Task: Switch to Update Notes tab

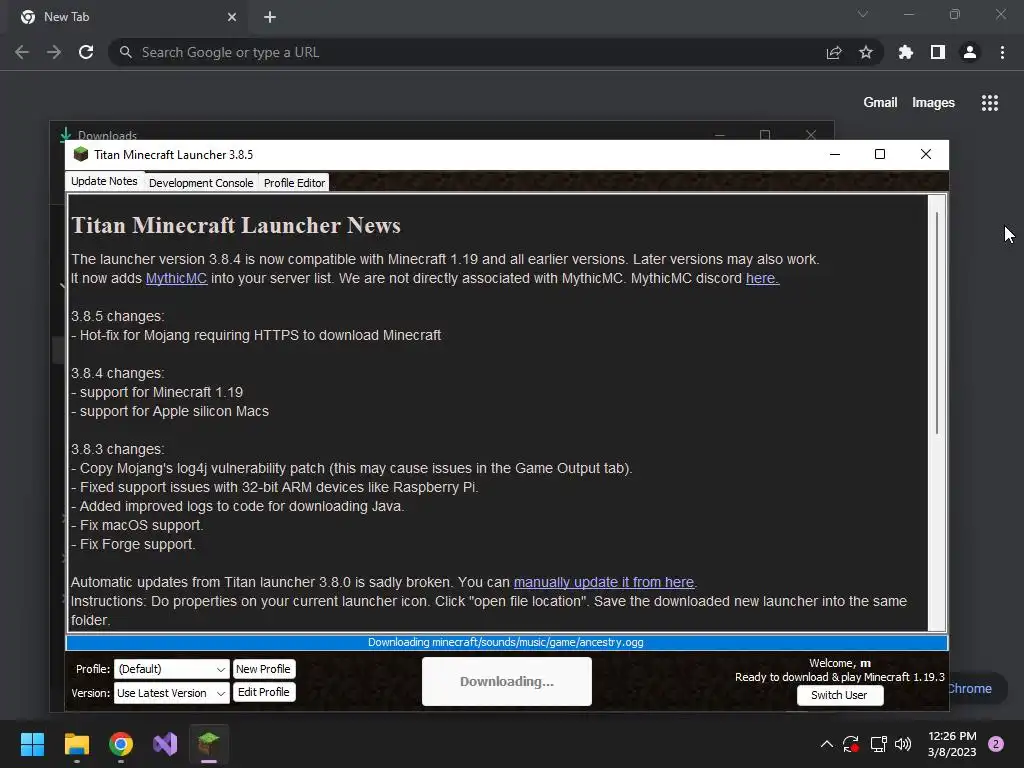Action: (104, 181)
